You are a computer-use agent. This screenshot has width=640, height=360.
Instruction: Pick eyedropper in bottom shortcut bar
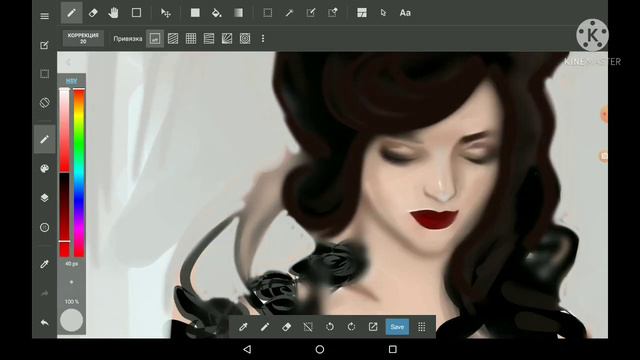(243, 327)
